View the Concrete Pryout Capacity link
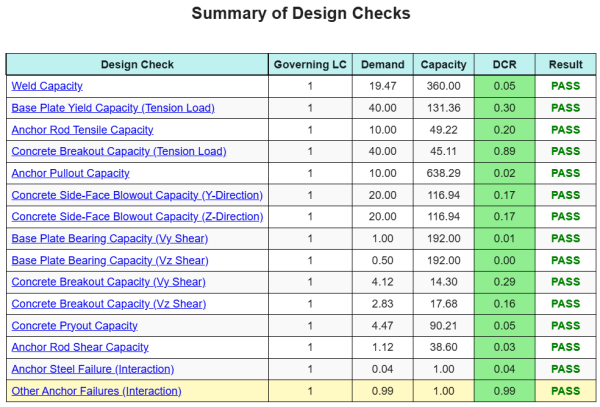Viewport: 600px width, 407px height. pyautogui.click(x=74, y=326)
